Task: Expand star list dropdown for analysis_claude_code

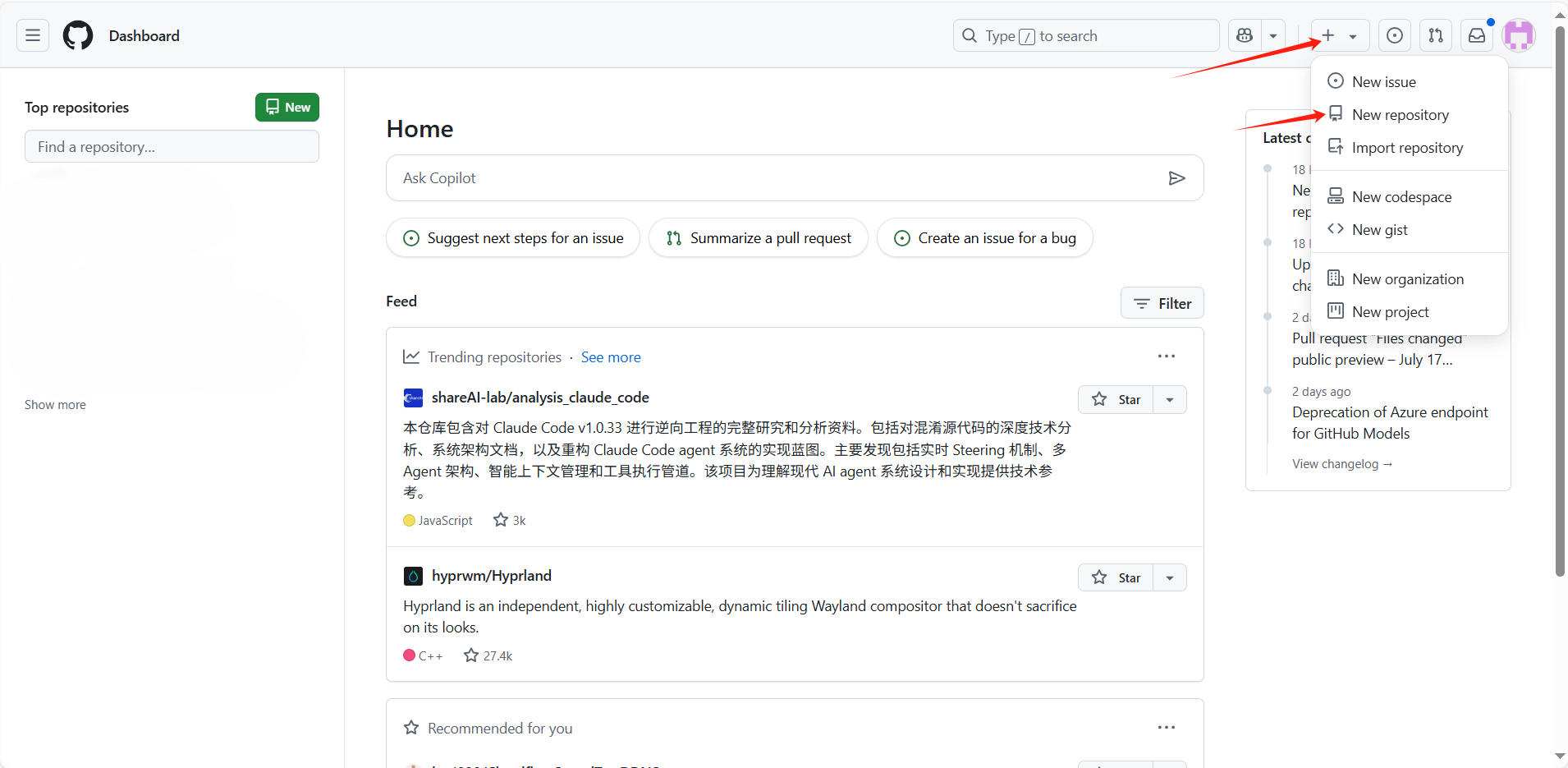Action: pos(1170,399)
